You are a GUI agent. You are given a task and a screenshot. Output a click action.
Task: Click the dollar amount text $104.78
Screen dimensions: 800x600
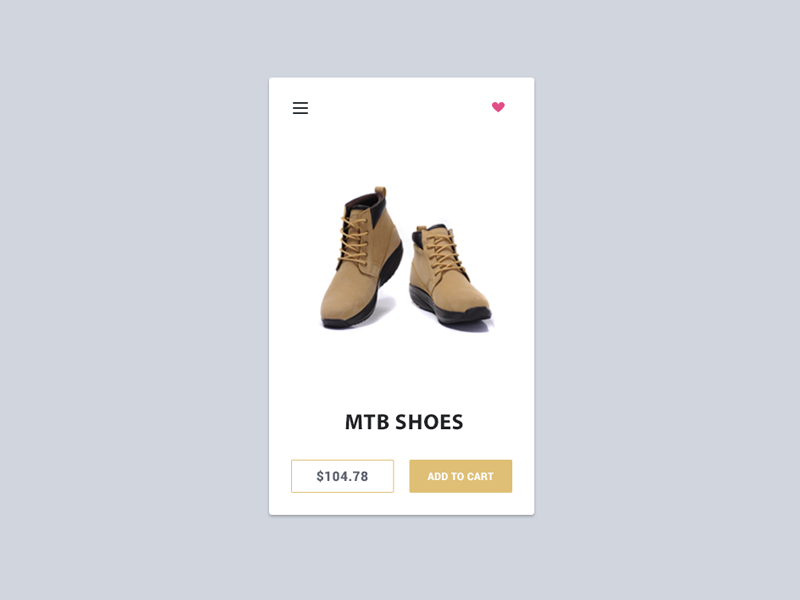pyautogui.click(x=342, y=476)
